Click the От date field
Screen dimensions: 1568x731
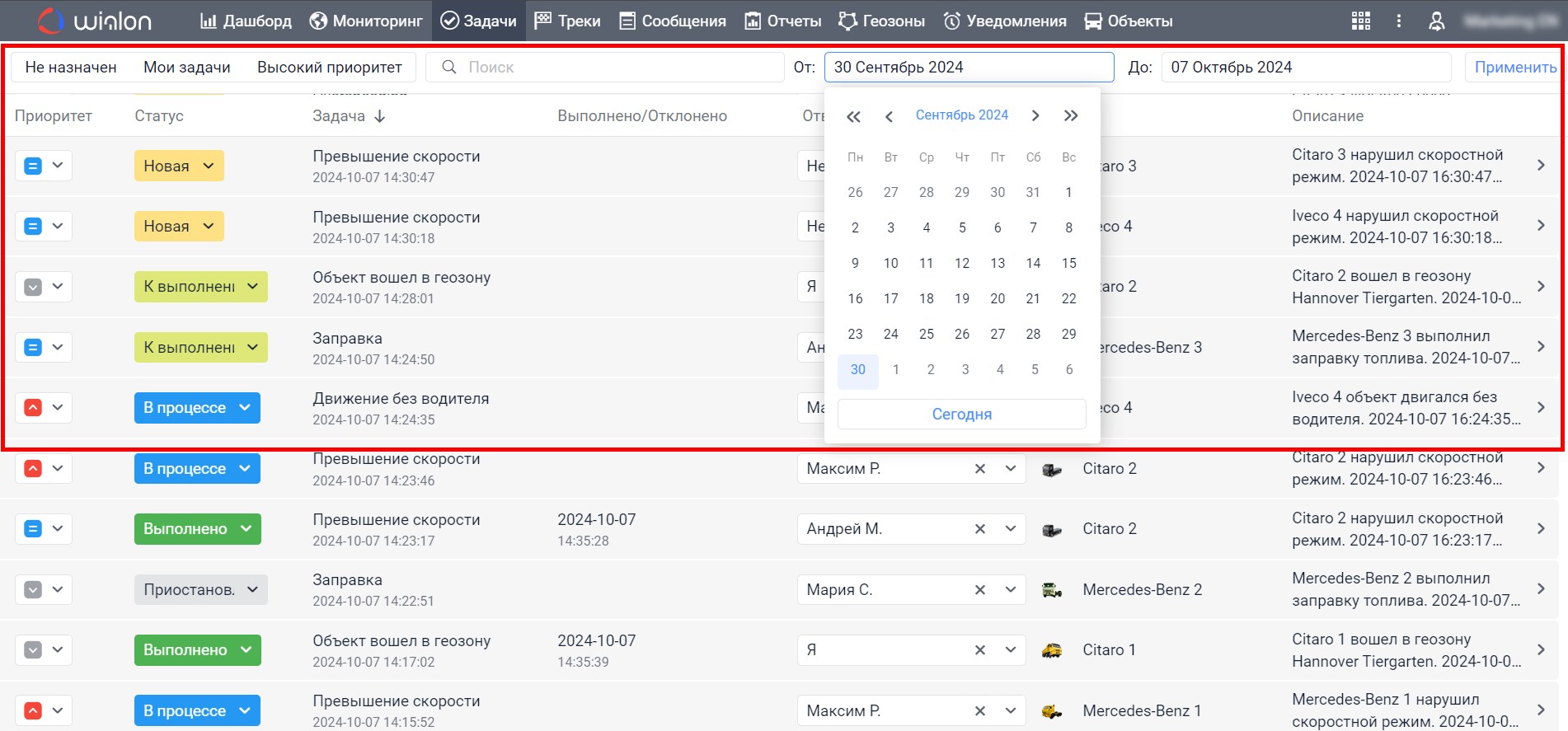point(969,67)
